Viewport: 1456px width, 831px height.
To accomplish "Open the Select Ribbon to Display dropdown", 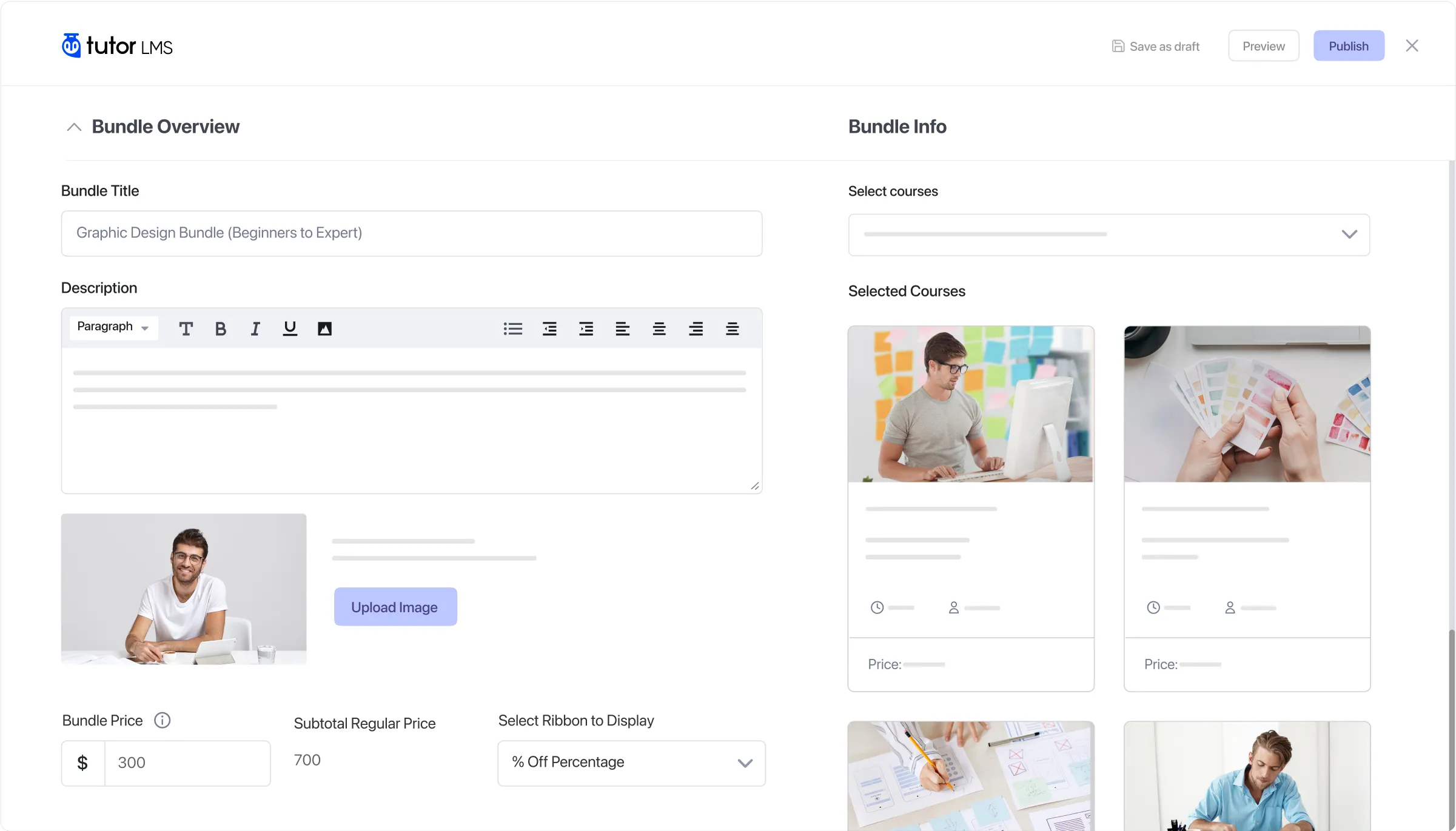I will click(x=629, y=762).
